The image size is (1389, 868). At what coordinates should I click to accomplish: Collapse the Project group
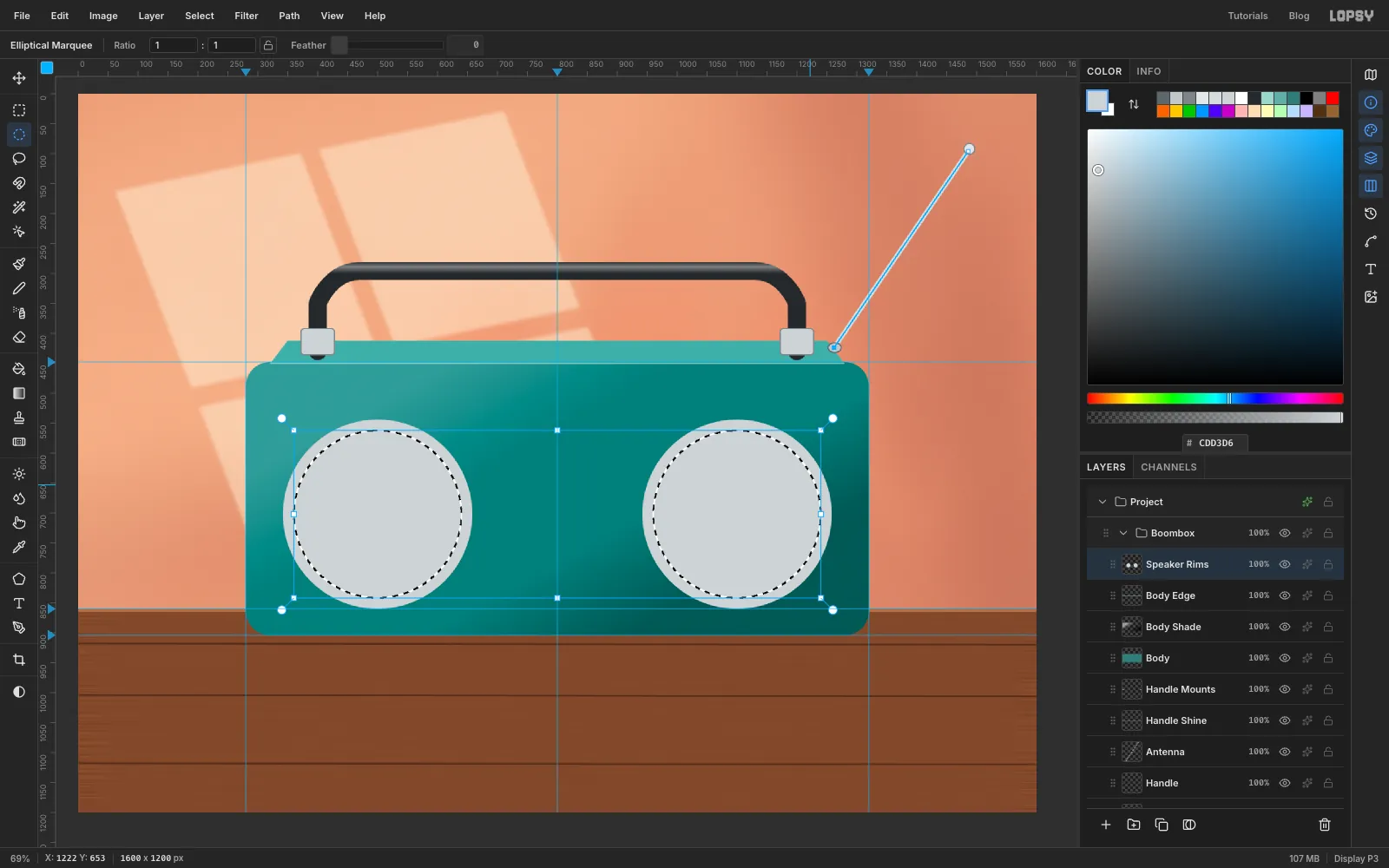[x=1103, y=502]
